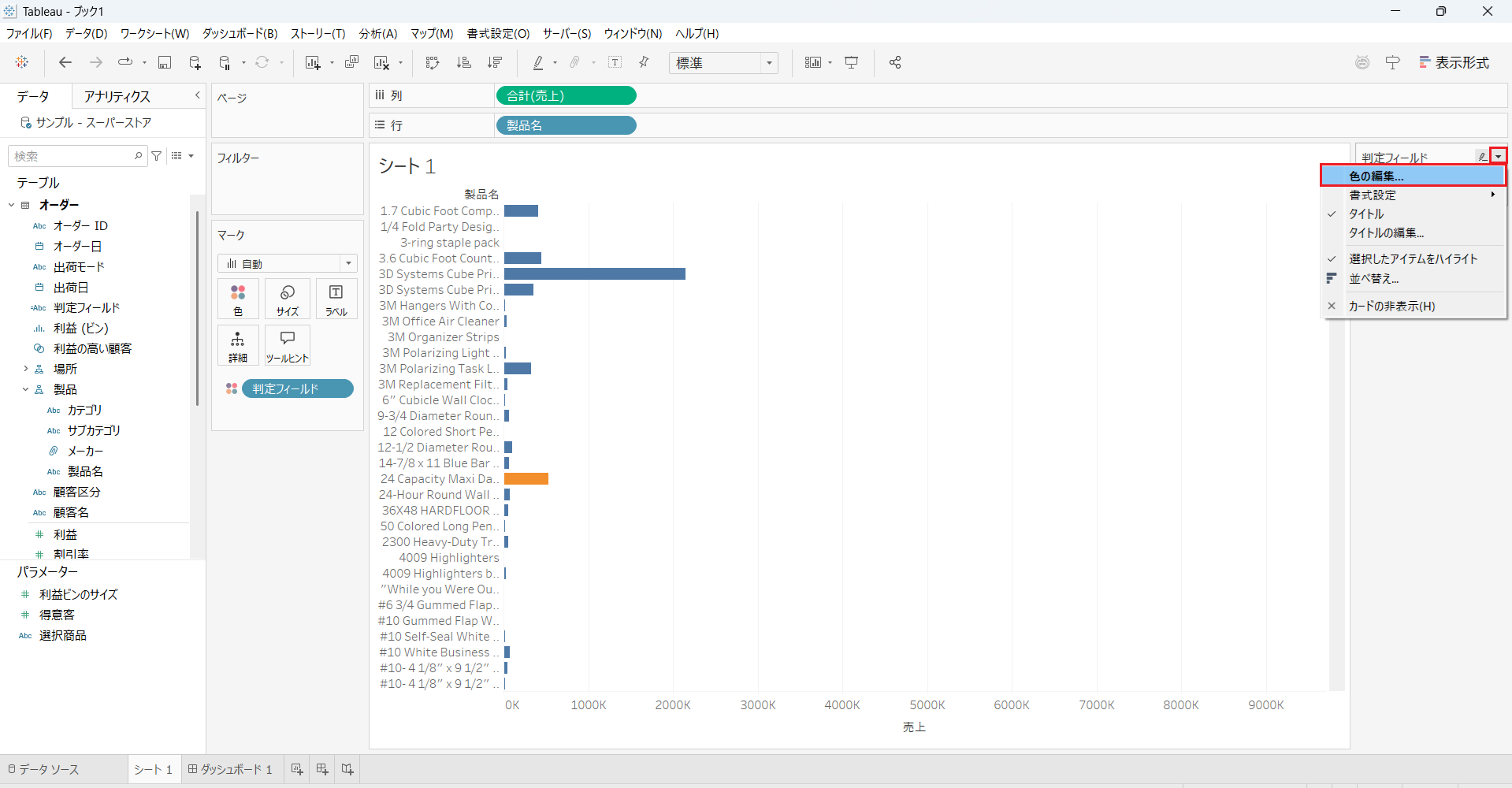1512x788 pixels.
Task: Open the 分析(A) menu
Action: (x=378, y=34)
